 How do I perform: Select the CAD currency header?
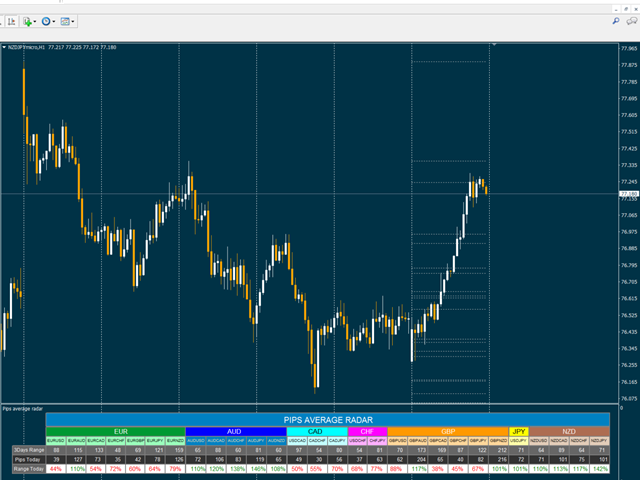(317, 431)
